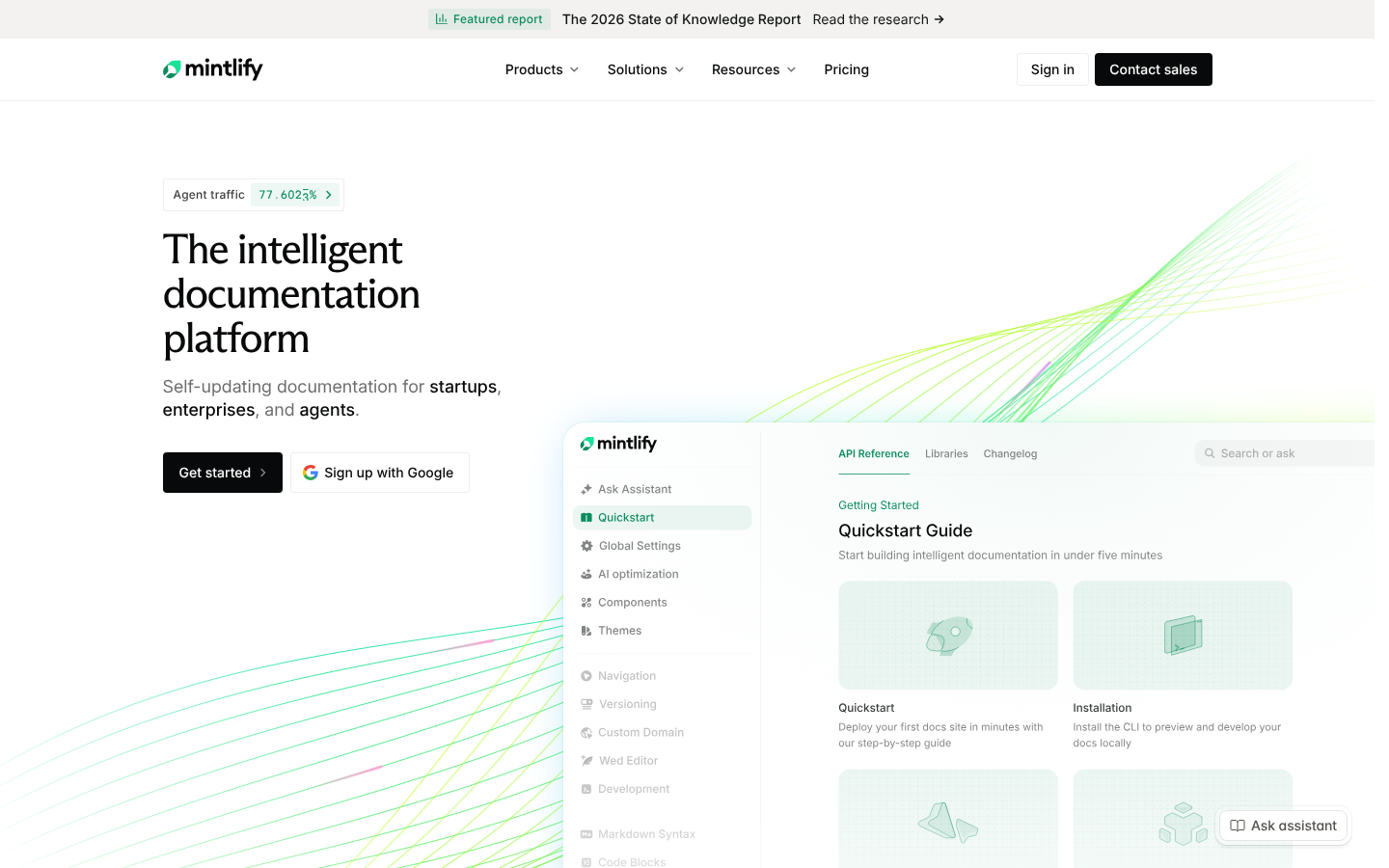The image size is (1389, 868).
Task: Click the Featured report chart icon
Action: pos(441,18)
